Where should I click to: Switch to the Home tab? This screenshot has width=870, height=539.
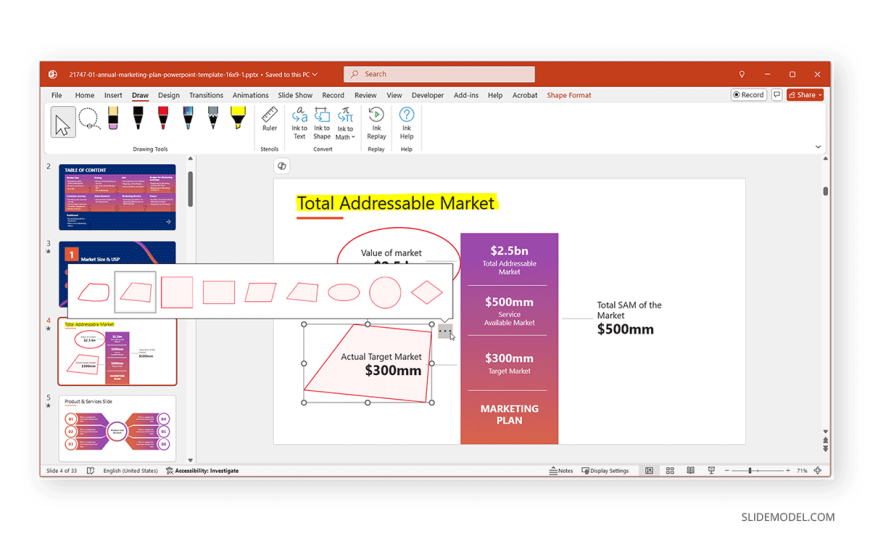pyautogui.click(x=85, y=95)
